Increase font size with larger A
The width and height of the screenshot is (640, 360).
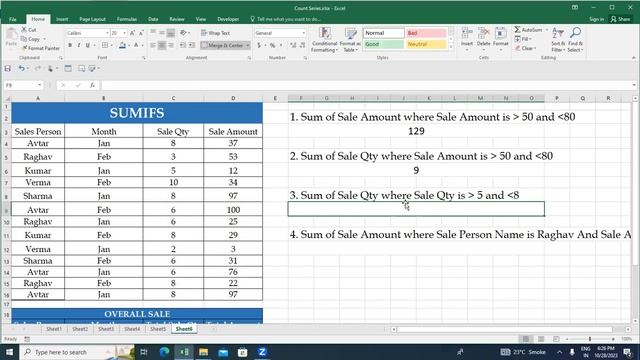[x=132, y=33]
